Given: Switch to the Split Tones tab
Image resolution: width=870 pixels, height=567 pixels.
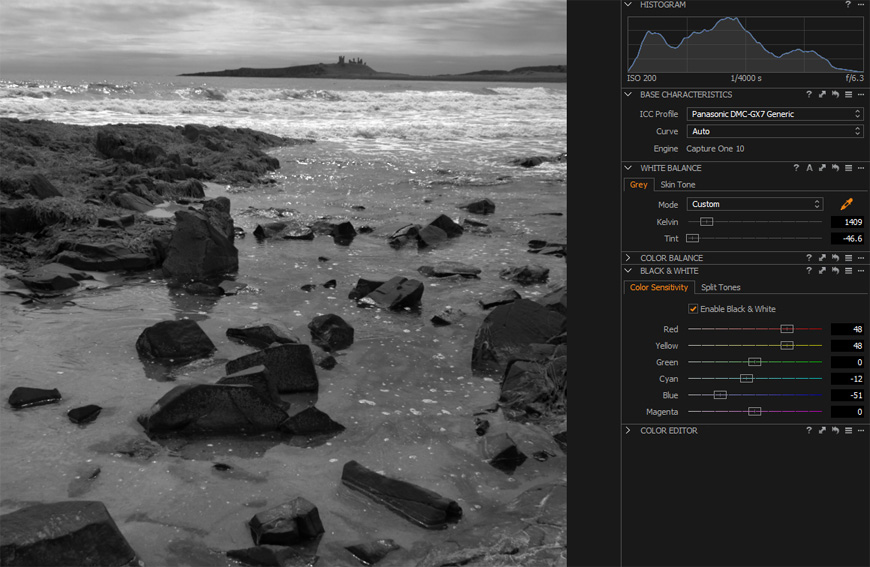Looking at the screenshot, I should (x=721, y=288).
